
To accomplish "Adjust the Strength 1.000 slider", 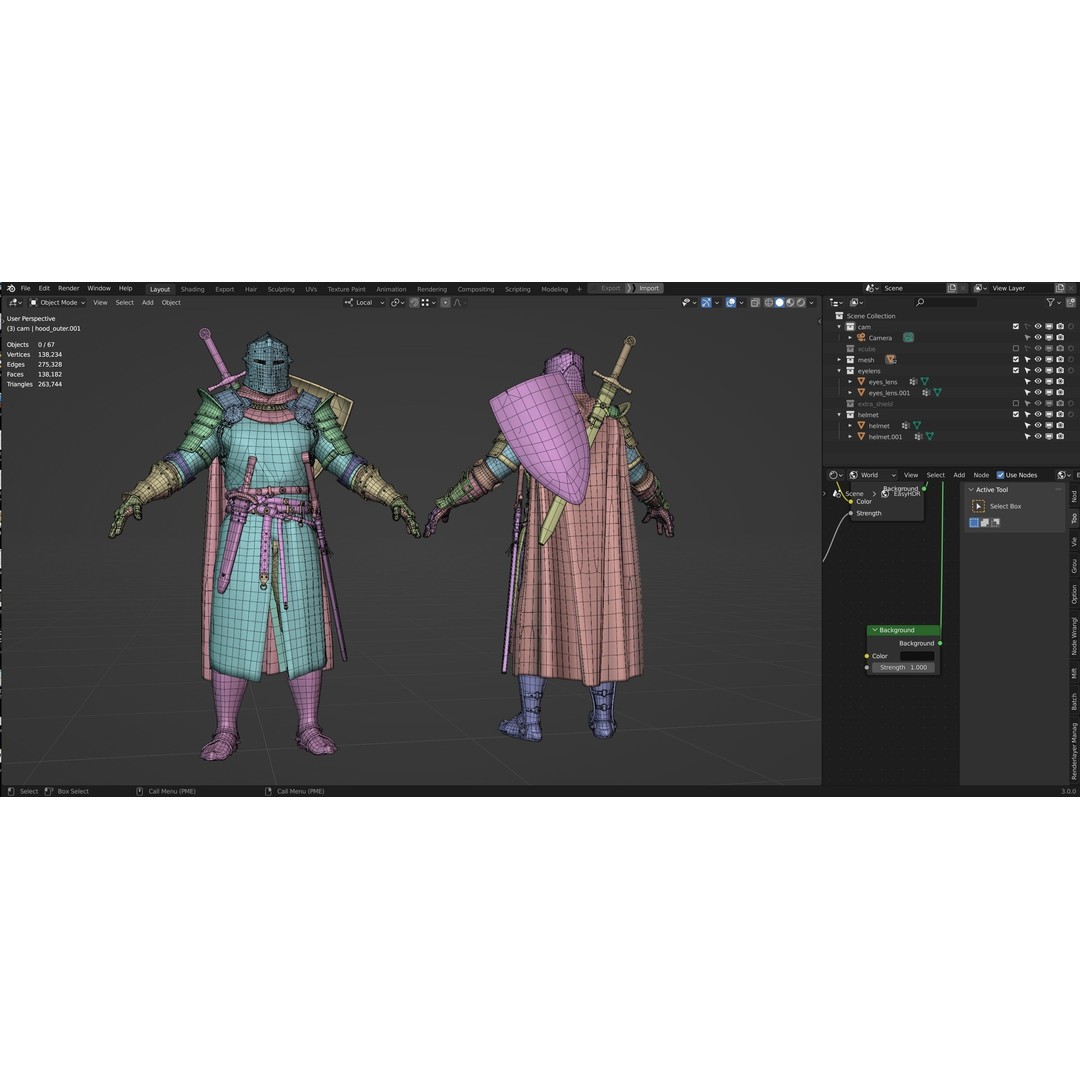I will [903, 667].
